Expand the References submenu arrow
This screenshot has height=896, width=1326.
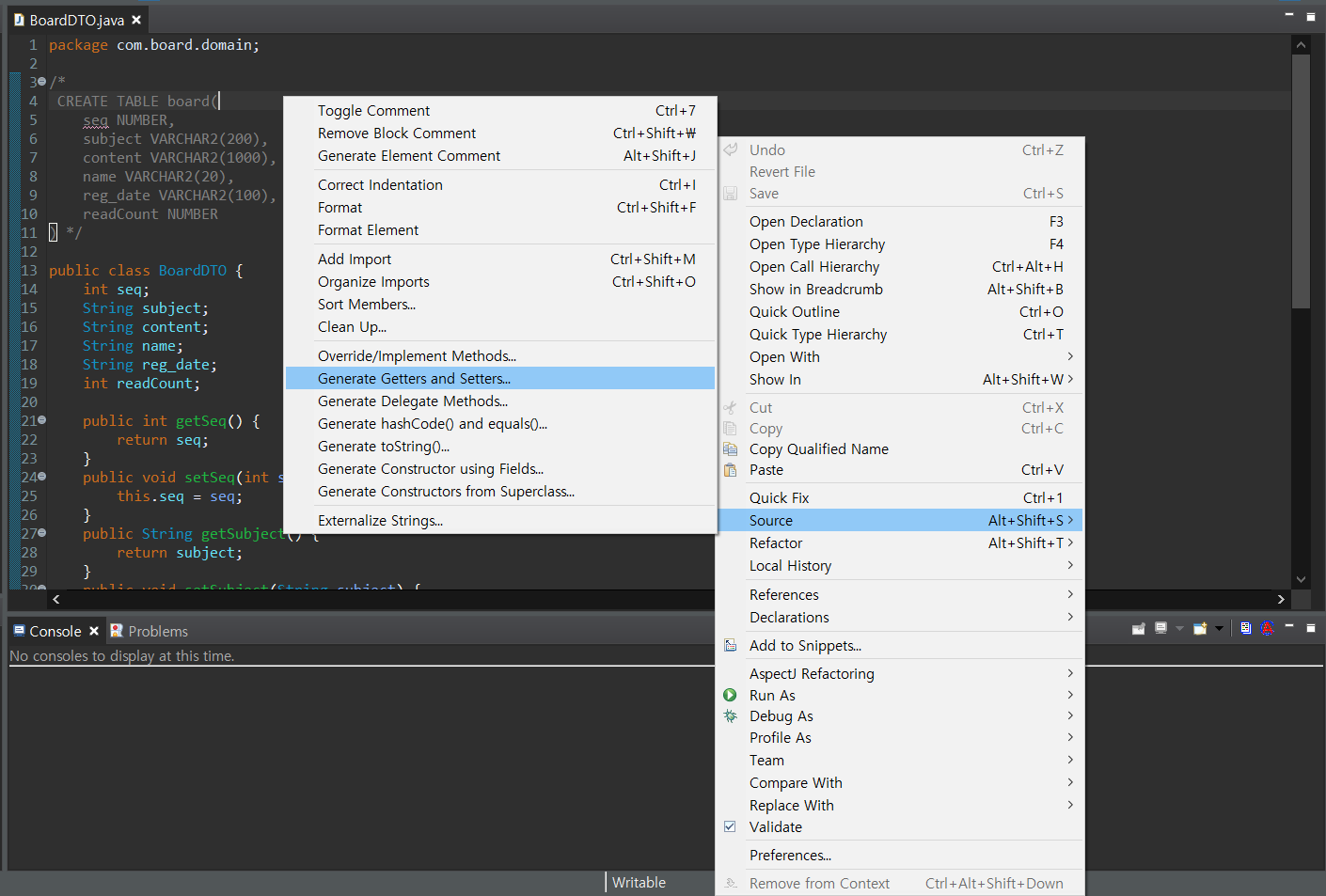click(x=1070, y=594)
